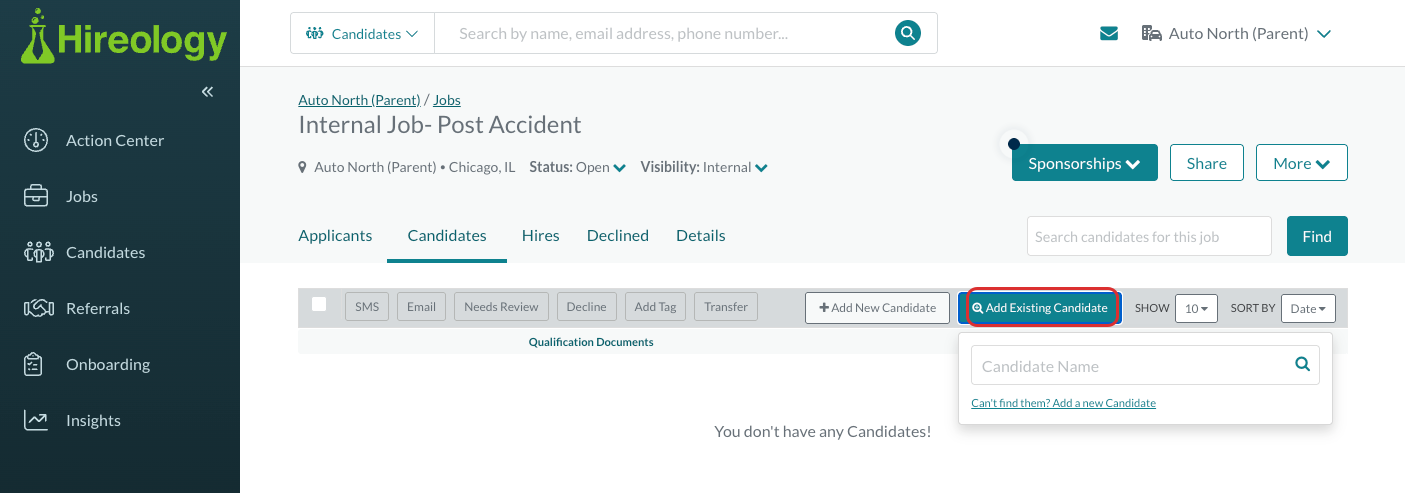Click the dark onboarding hint dot near Sponsorships
The width and height of the screenshot is (1405, 493).
tap(1013, 144)
